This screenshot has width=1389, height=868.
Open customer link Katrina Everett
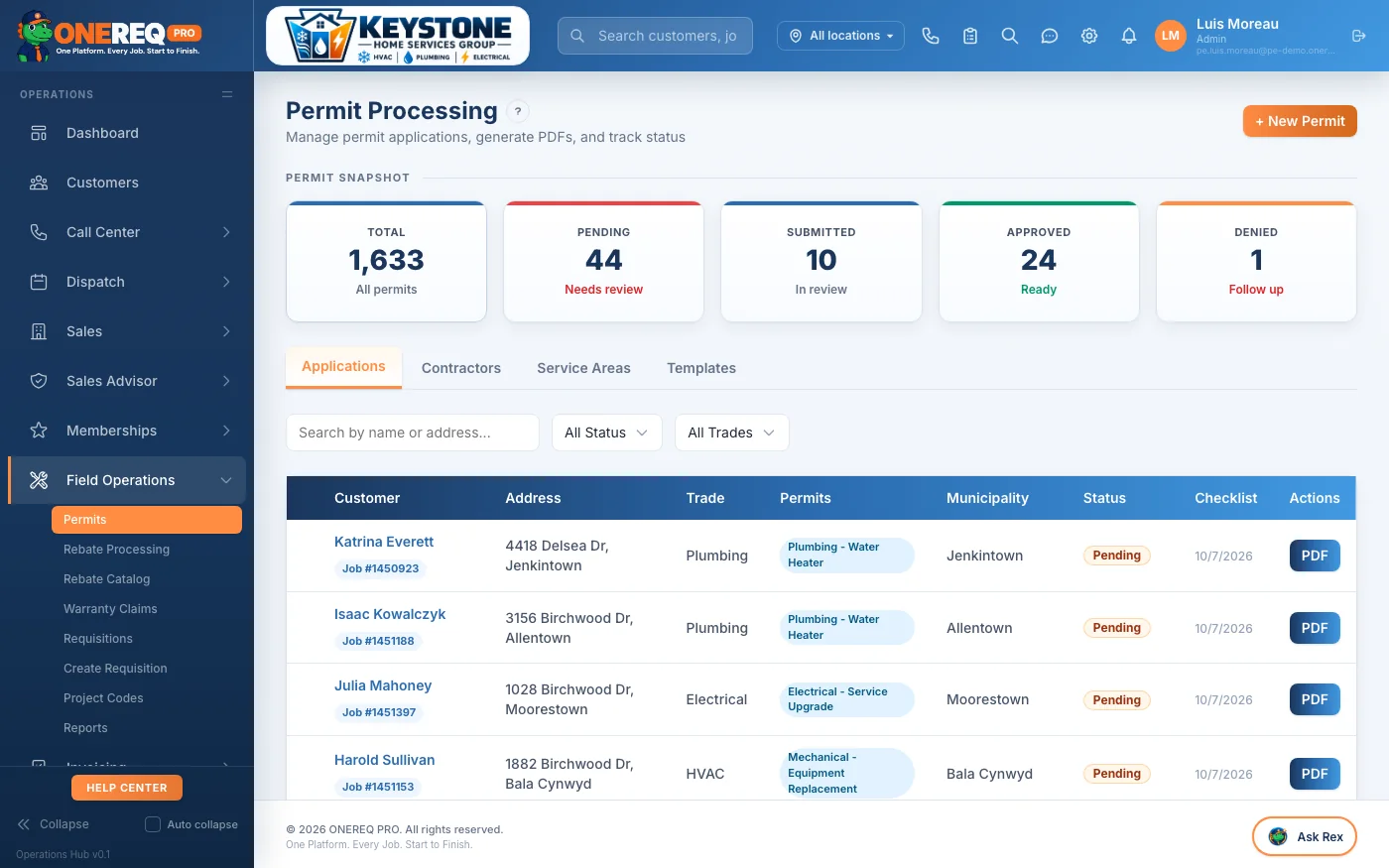pos(384,542)
